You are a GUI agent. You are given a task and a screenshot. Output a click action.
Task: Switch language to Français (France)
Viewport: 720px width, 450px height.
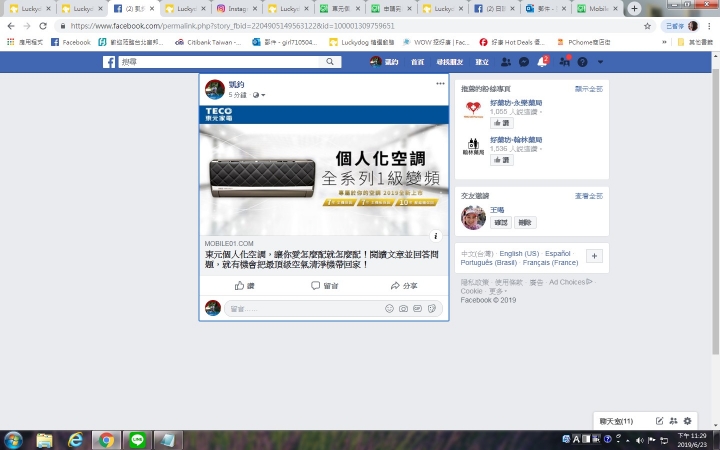[x=550, y=263]
